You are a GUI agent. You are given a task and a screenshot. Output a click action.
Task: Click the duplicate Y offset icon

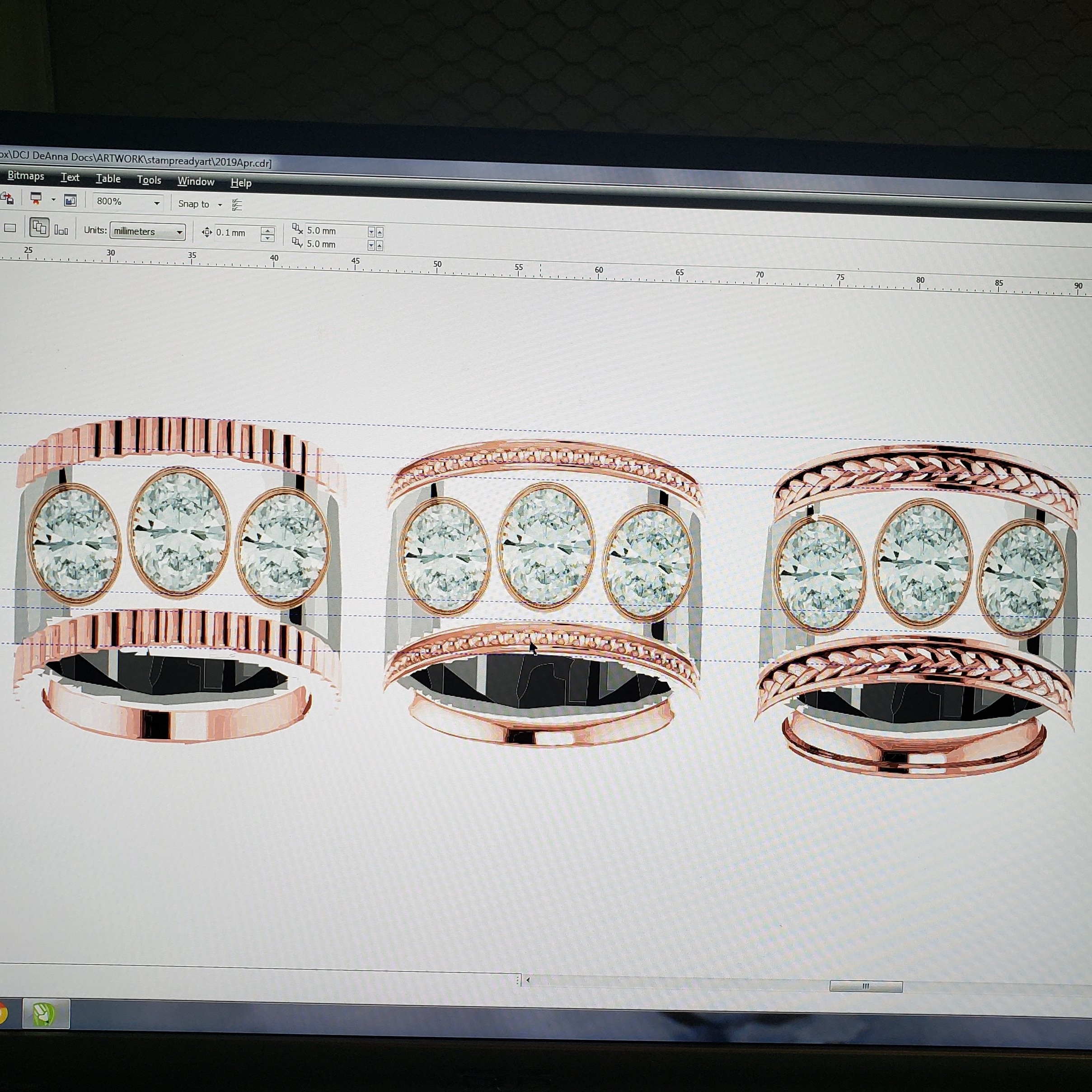[x=297, y=242]
